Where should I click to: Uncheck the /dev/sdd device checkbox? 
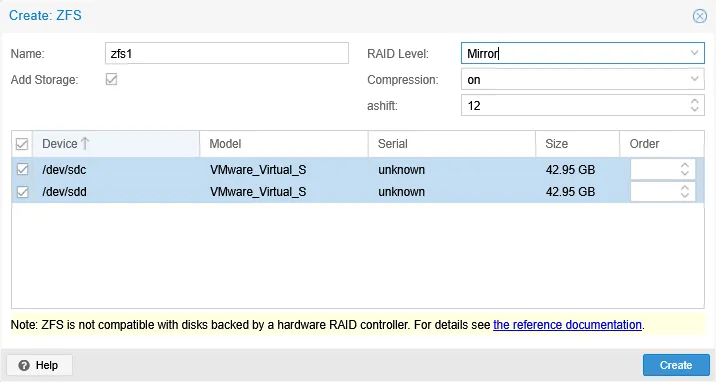click(22, 192)
